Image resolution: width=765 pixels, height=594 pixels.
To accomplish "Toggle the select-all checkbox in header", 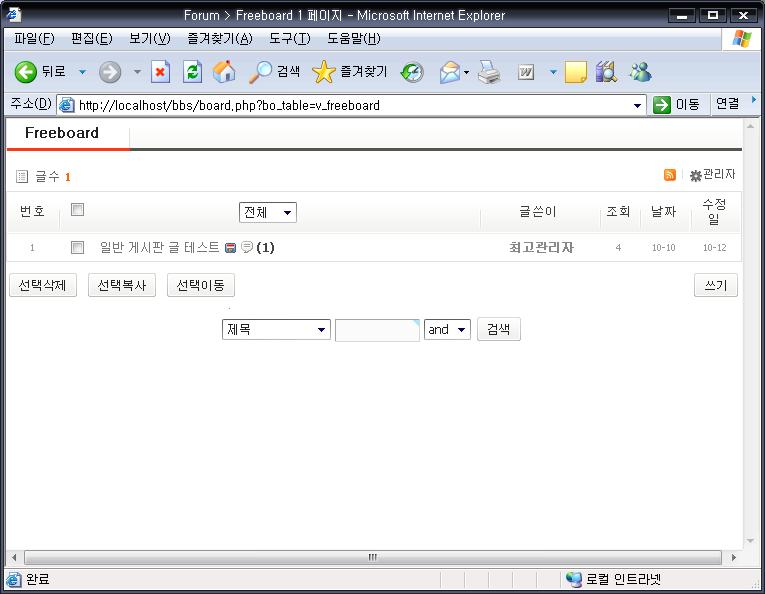I will pyautogui.click(x=78, y=210).
